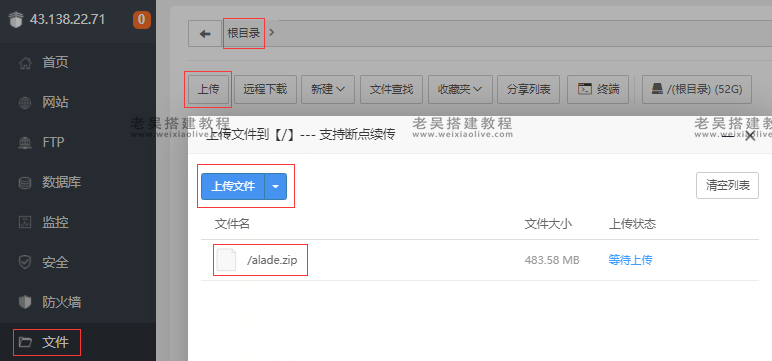Click the disk drive icon beside /(根目录)
Screen dimensions: 772x361
[657, 89]
